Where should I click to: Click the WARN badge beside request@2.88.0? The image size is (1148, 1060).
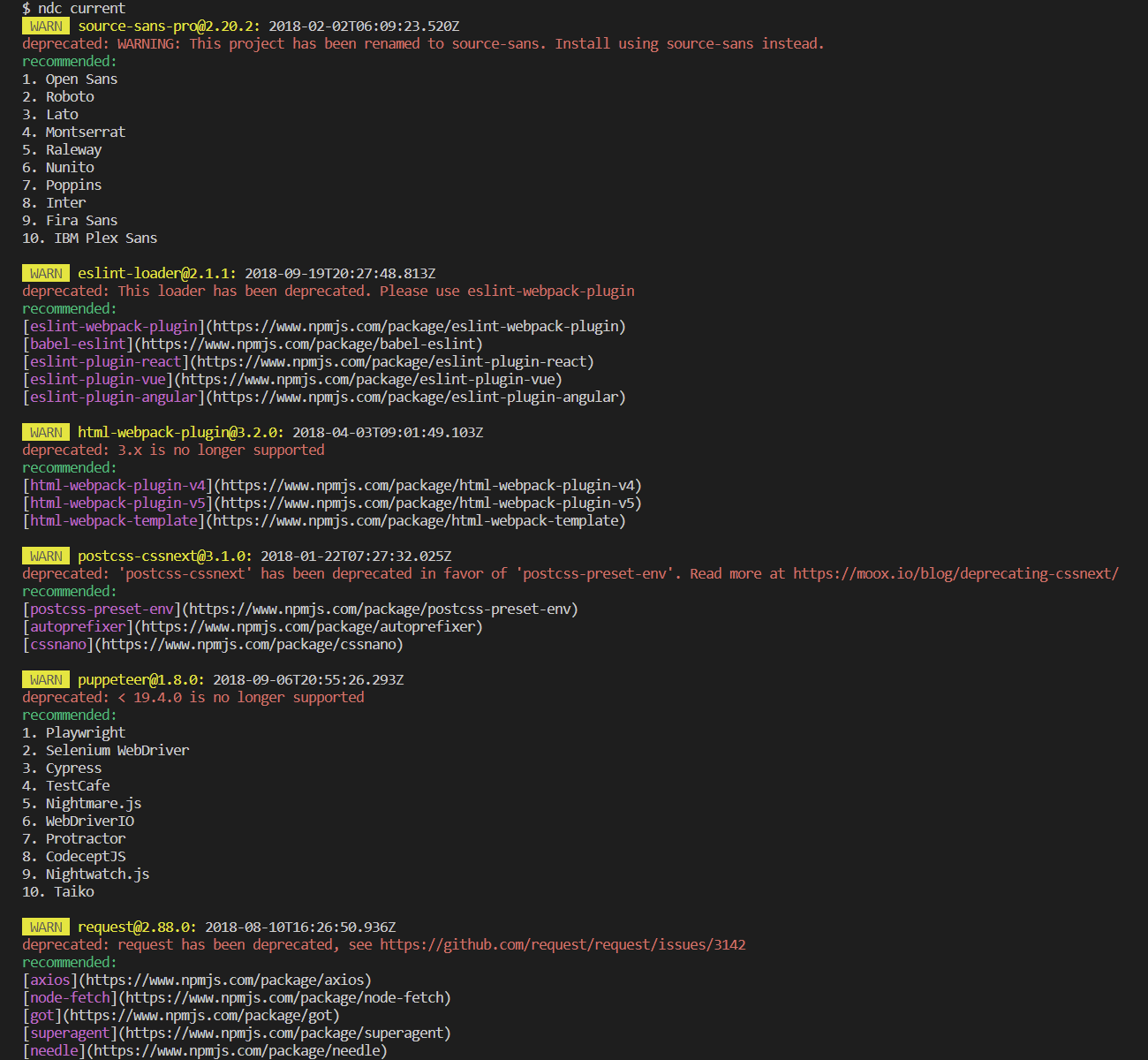click(x=46, y=927)
